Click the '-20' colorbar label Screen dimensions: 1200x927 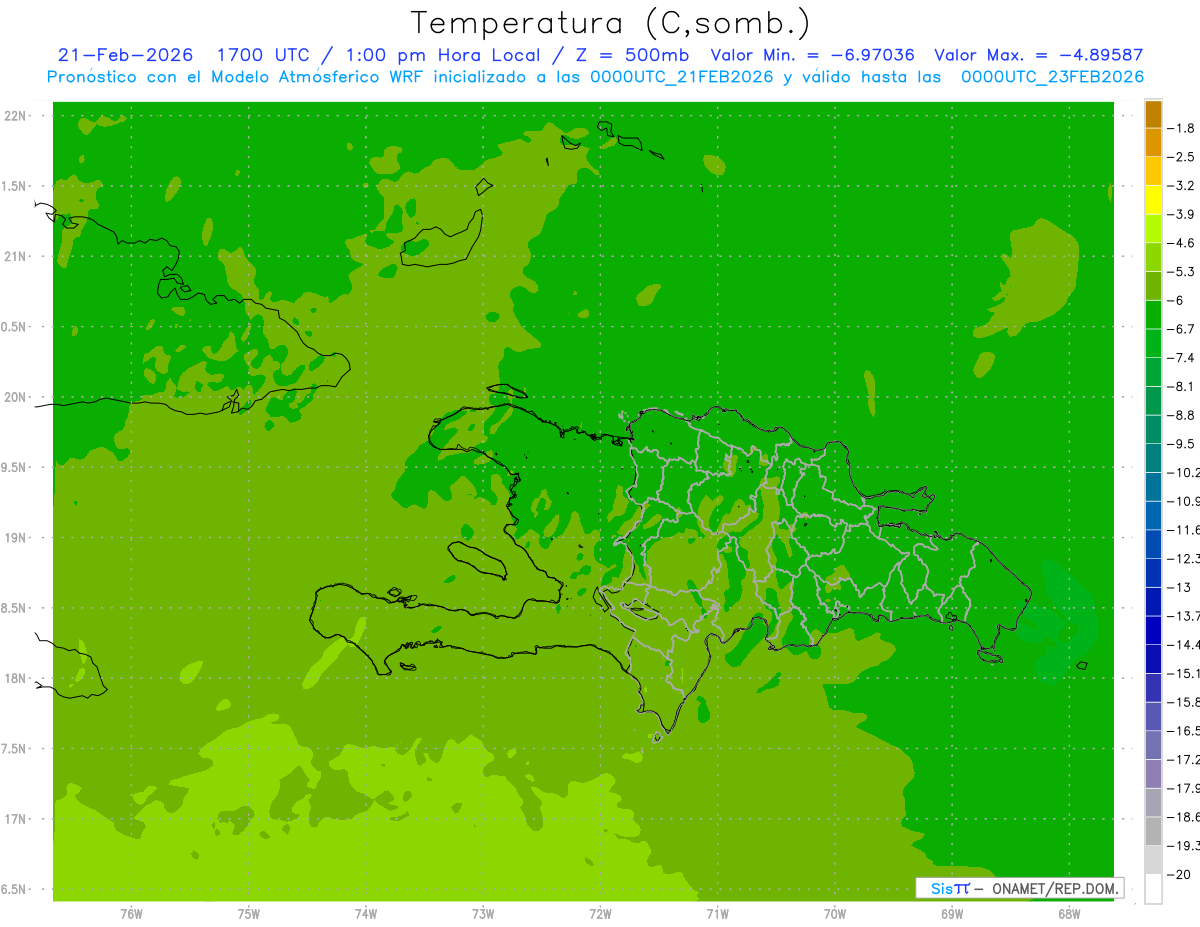click(x=1179, y=874)
